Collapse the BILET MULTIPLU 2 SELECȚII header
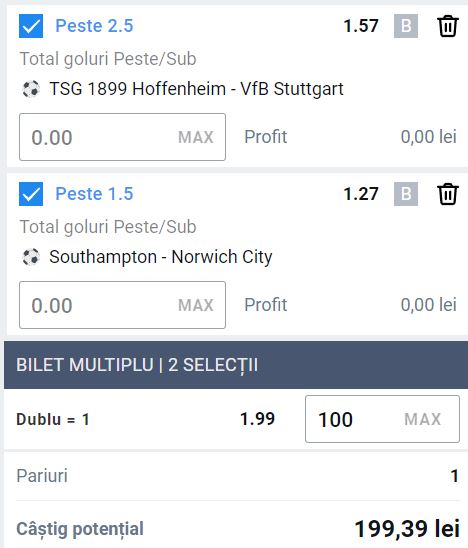The width and height of the screenshot is (468, 548). point(236,365)
